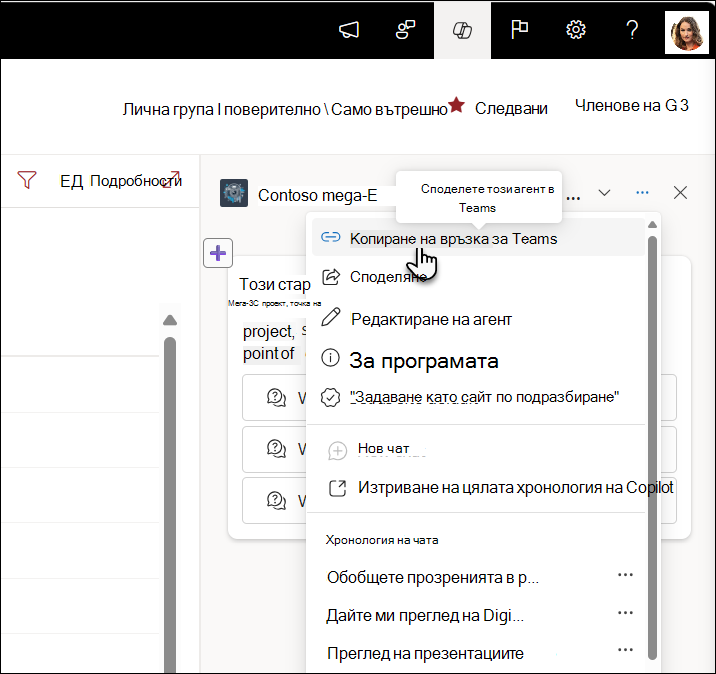The height and width of the screenshot is (674, 716).
Task: Open the blue more options ellipsis
Action: (x=642, y=193)
